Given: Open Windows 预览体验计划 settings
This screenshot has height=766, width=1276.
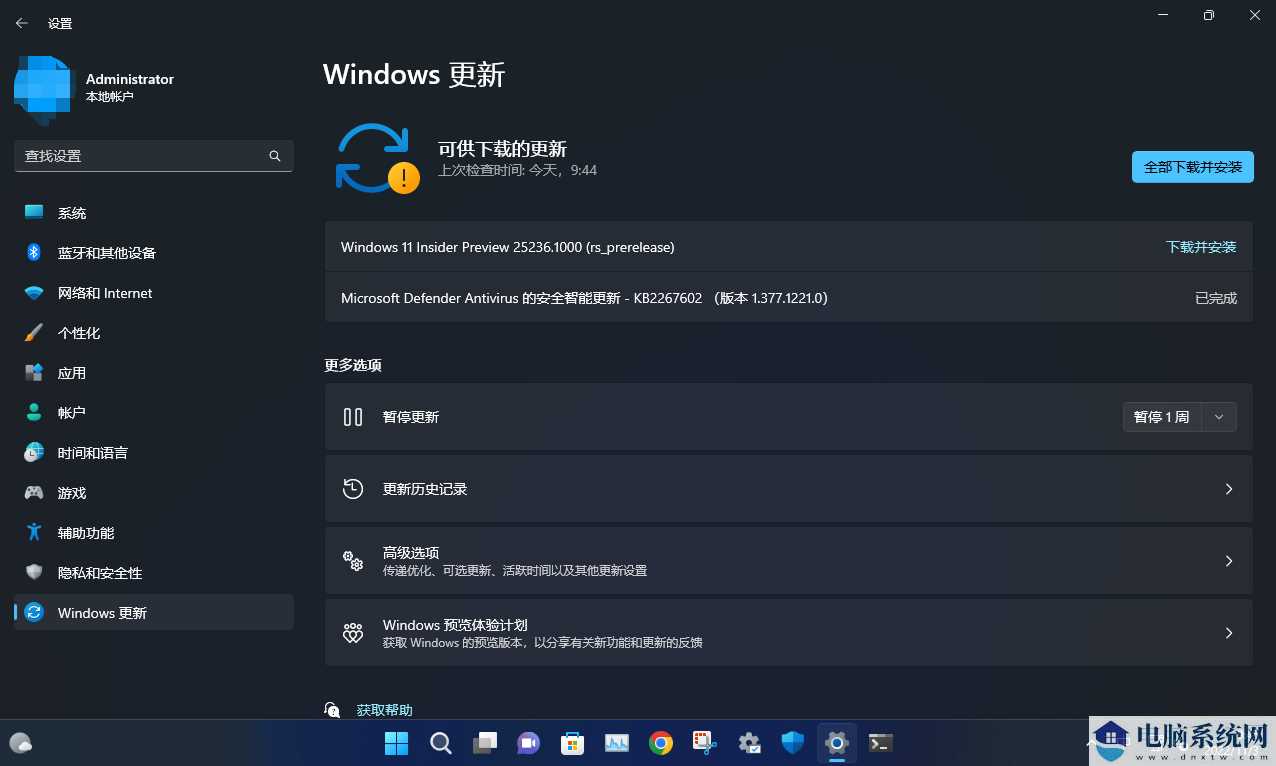Looking at the screenshot, I should coord(788,632).
